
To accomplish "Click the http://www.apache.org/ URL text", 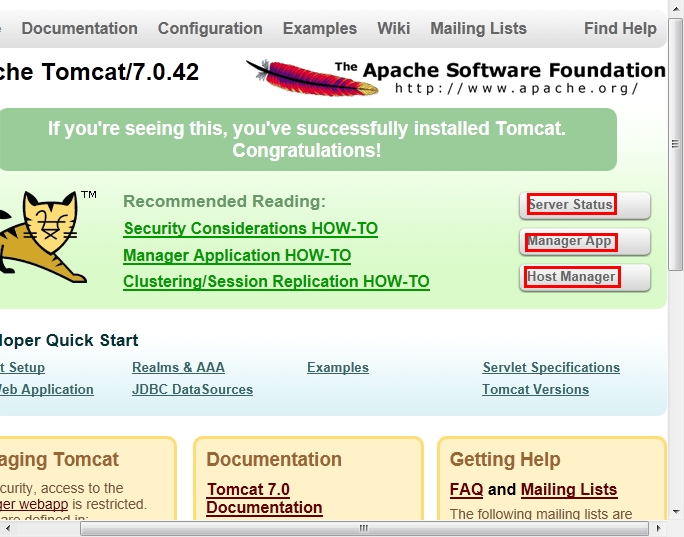I will click(x=516, y=88).
